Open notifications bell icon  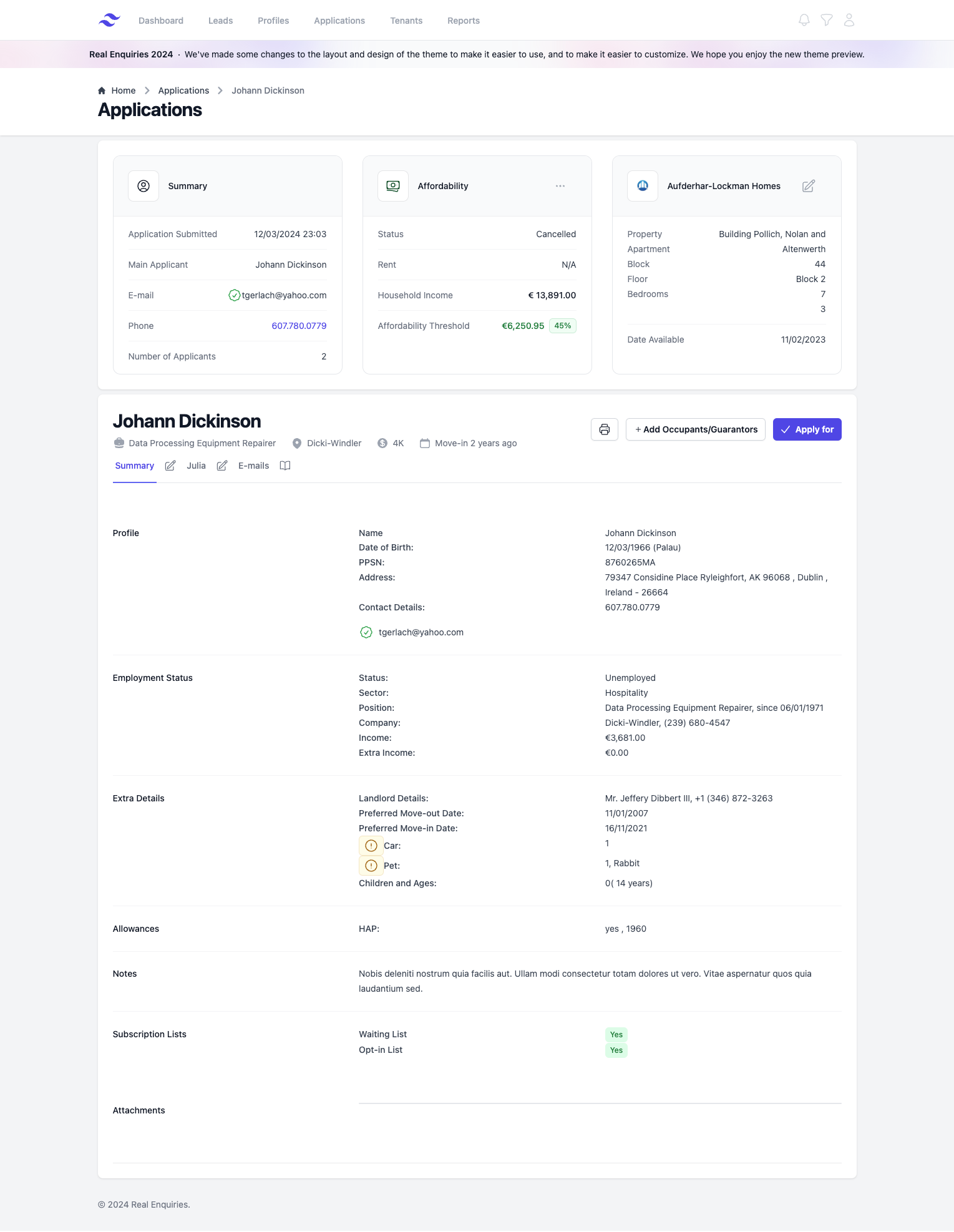tap(804, 20)
